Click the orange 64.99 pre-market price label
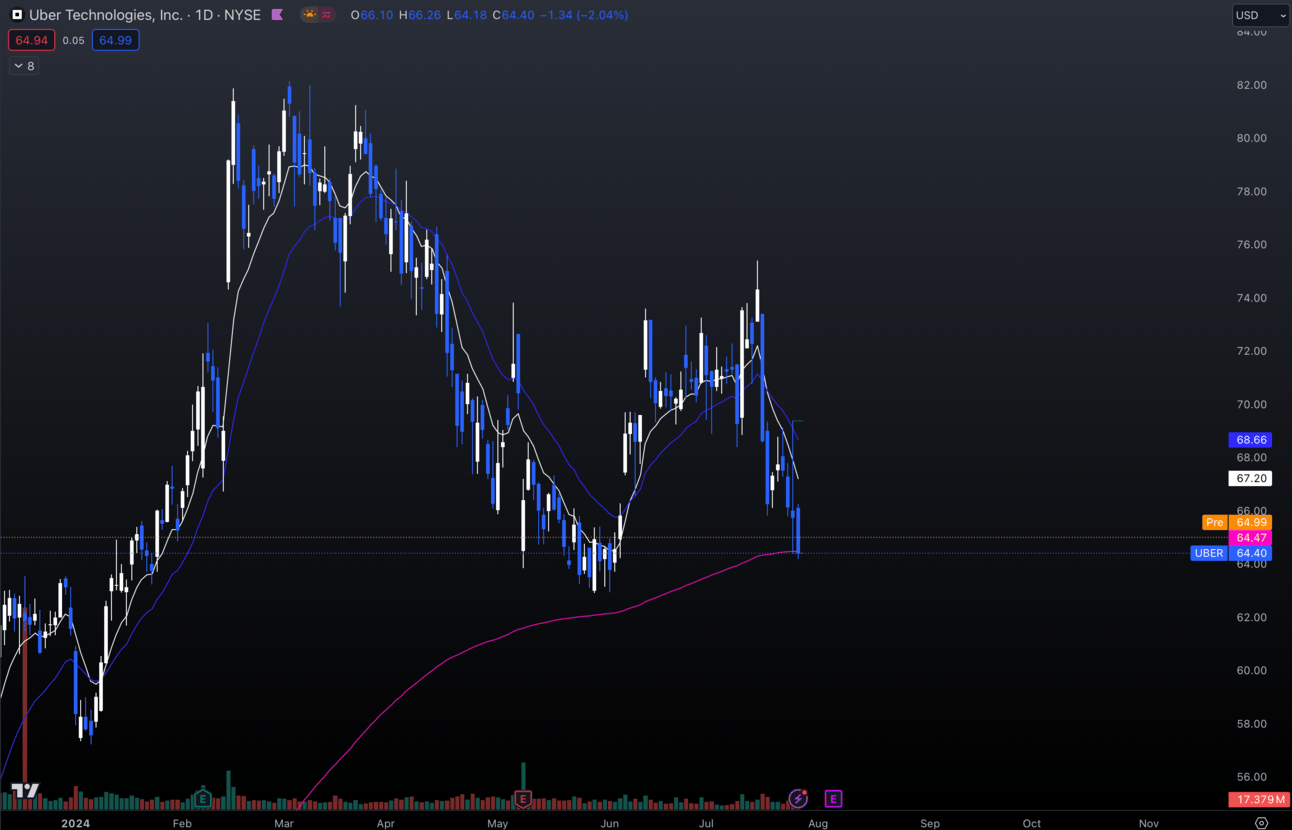The image size is (1292, 830). coord(1251,522)
